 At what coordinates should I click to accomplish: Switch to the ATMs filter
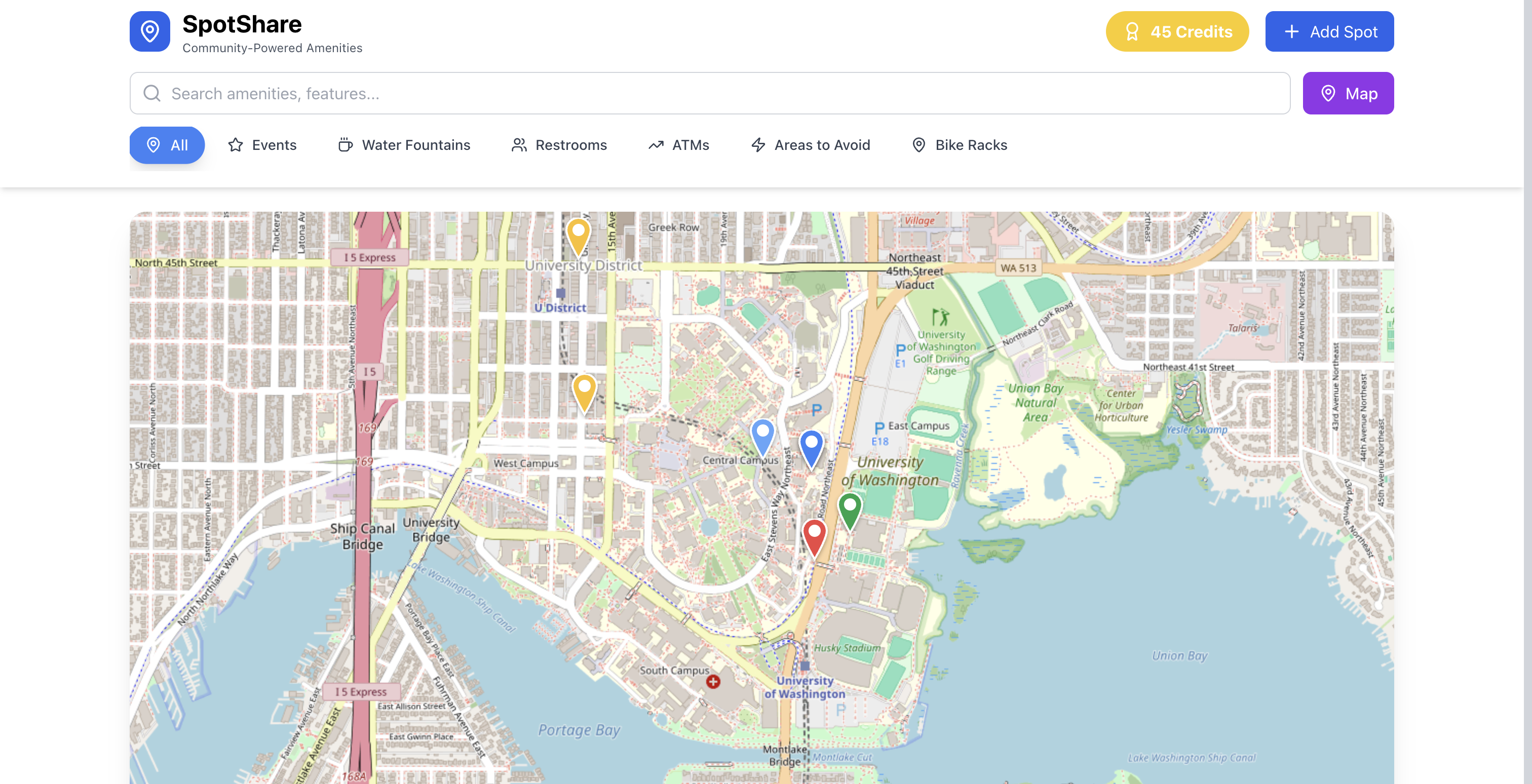point(678,145)
